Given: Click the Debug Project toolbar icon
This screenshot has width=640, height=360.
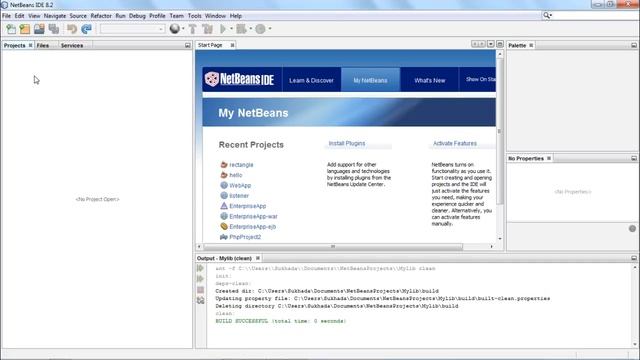Looking at the screenshot, I should (x=242, y=29).
